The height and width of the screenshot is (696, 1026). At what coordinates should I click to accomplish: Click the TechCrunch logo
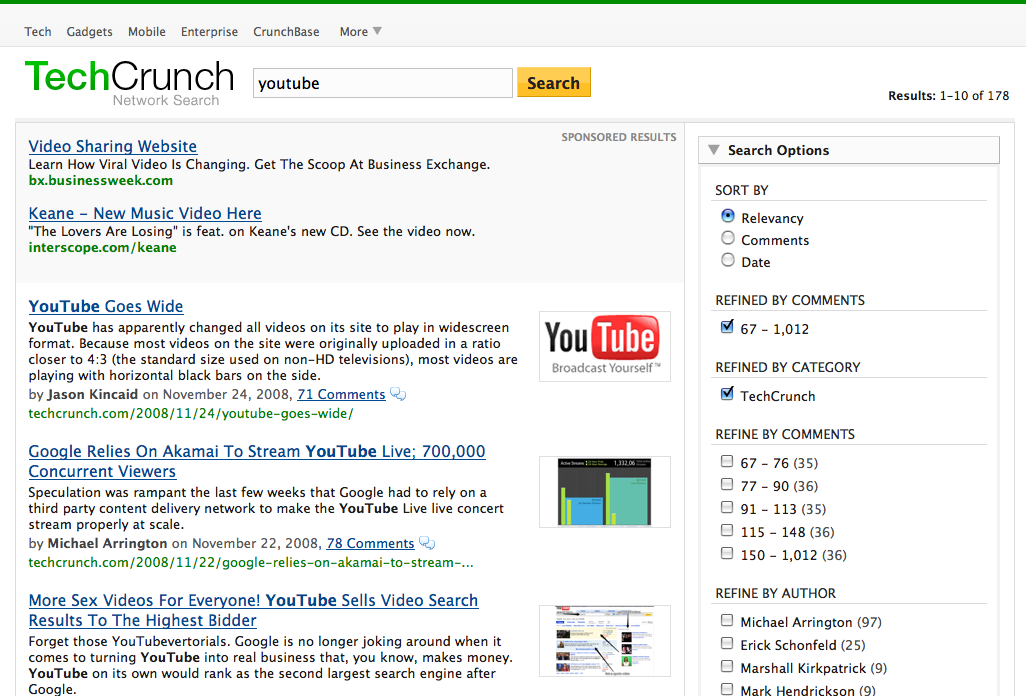[129, 78]
